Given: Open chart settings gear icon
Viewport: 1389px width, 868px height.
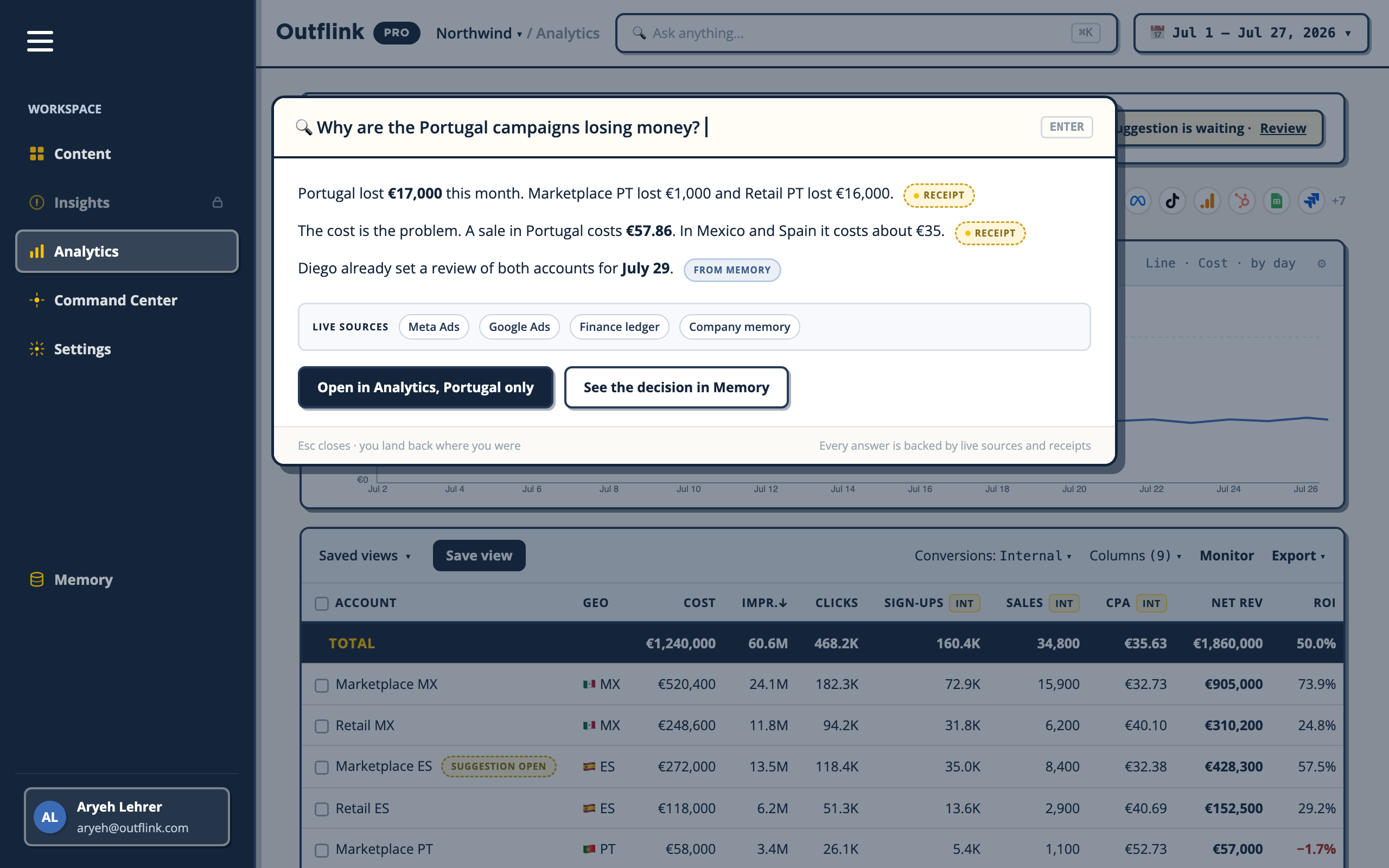Looking at the screenshot, I should 1321,264.
